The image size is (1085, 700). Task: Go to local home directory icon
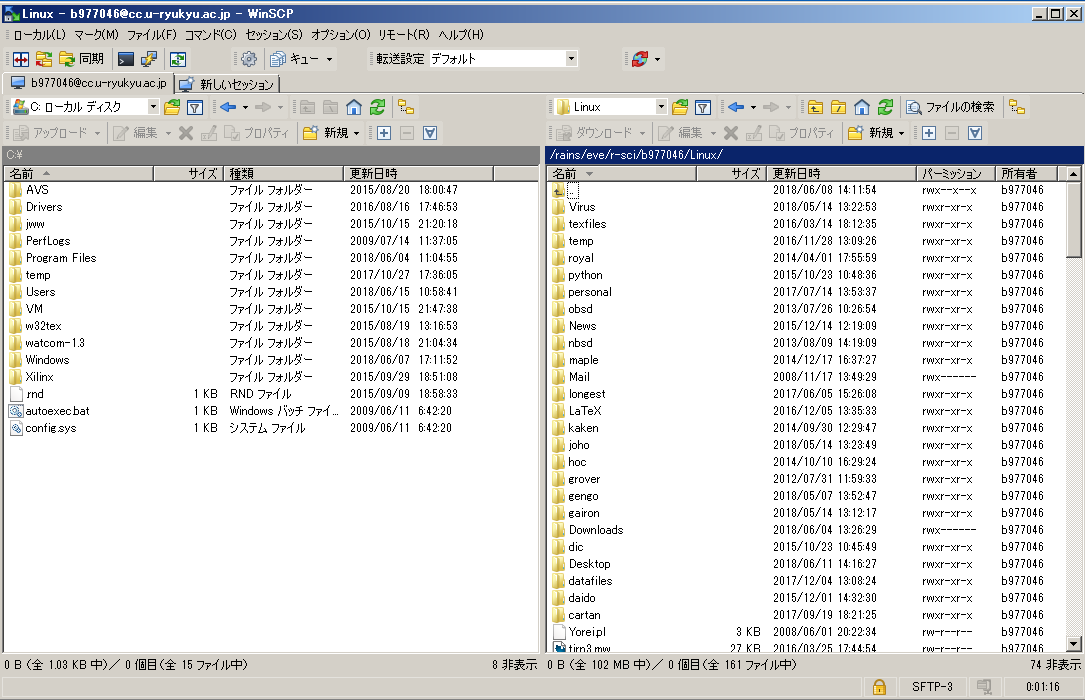pos(354,107)
